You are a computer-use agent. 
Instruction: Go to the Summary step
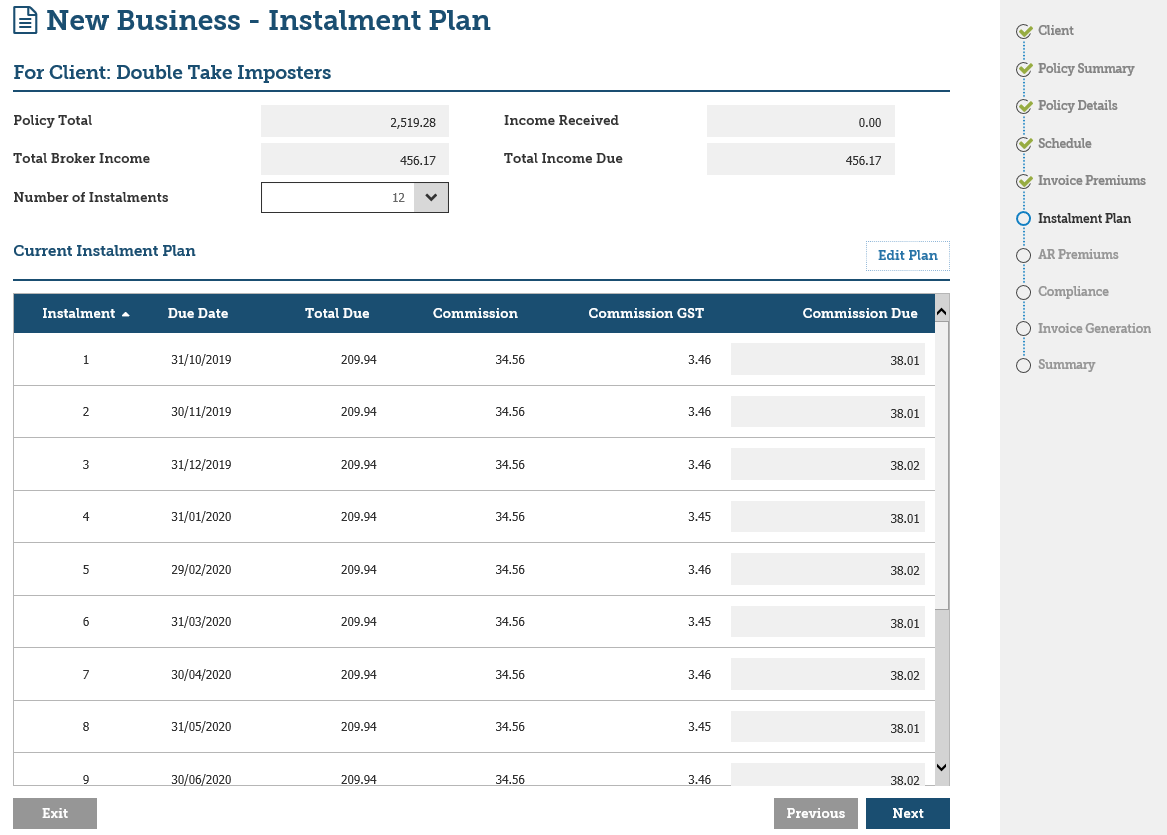pyautogui.click(x=1066, y=365)
